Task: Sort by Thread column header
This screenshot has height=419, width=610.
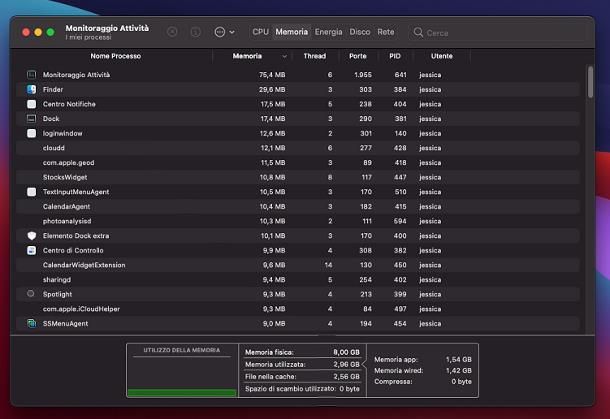Action: (314, 56)
